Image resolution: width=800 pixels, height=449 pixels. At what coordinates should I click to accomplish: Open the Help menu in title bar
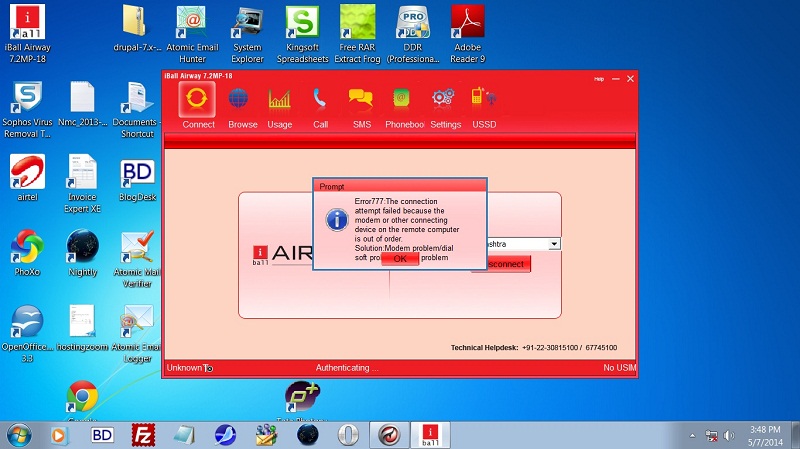[x=599, y=79]
